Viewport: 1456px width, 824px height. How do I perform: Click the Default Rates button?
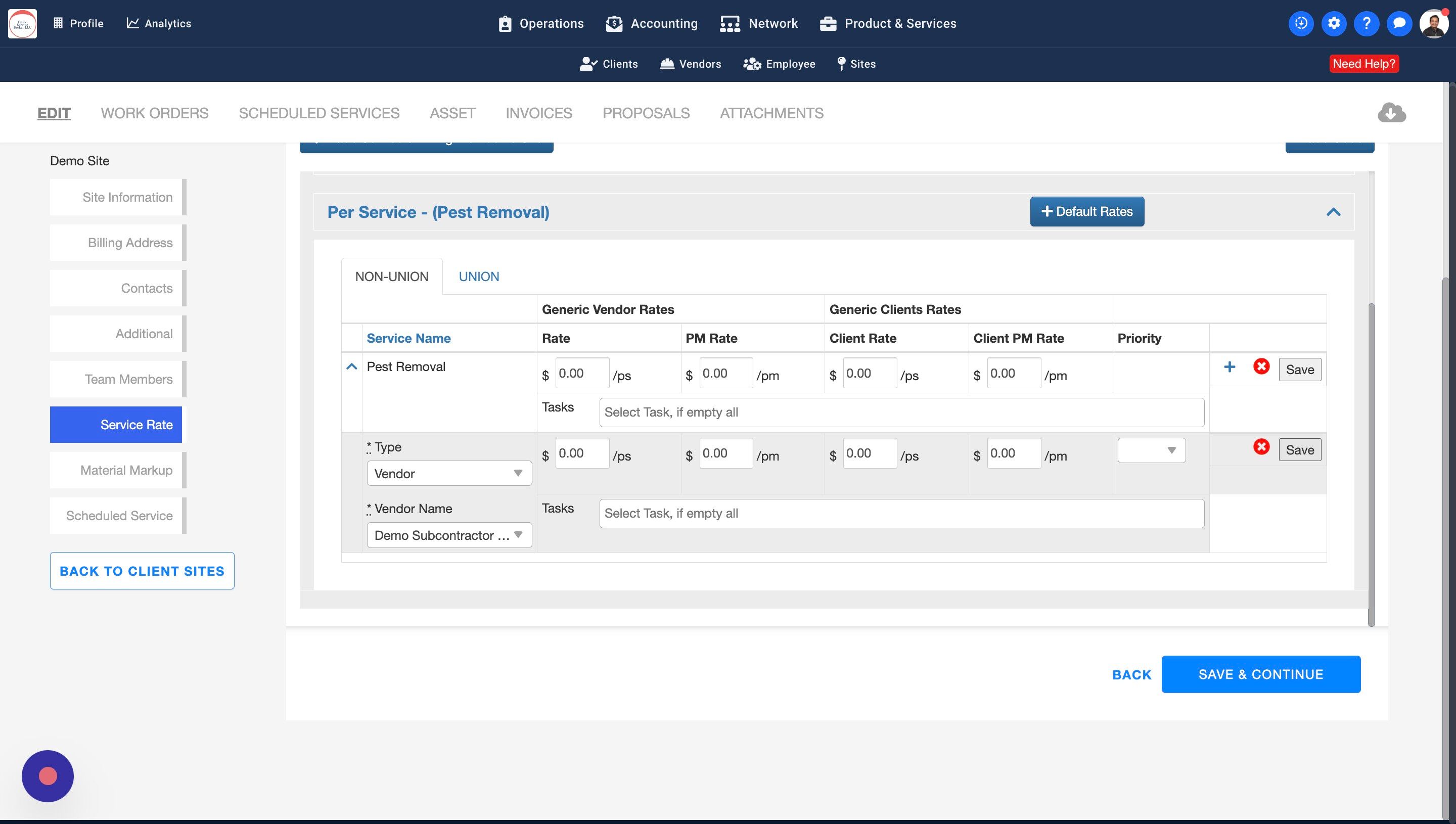tap(1086, 212)
